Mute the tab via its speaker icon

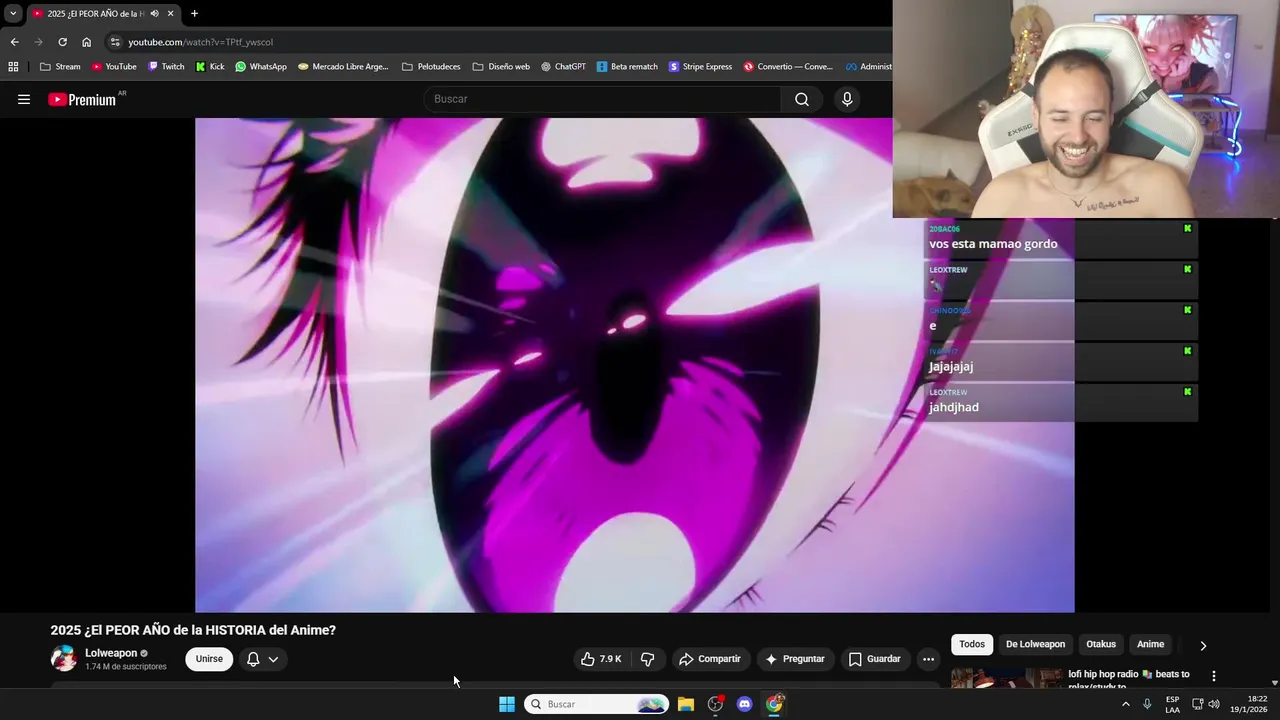[x=154, y=13]
